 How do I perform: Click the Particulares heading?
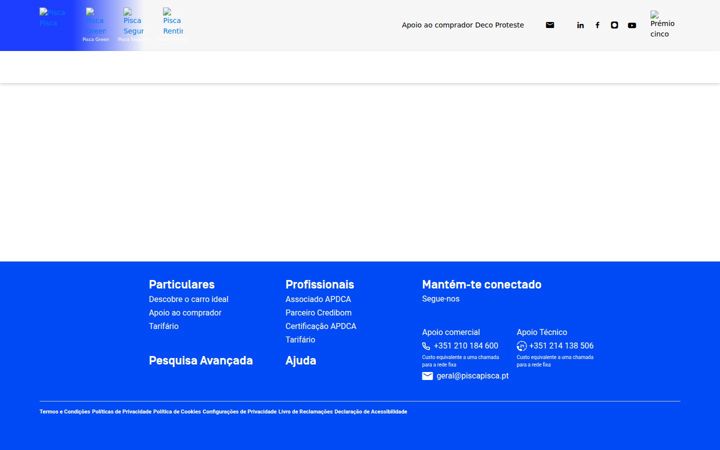pyautogui.click(x=181, y=285)
